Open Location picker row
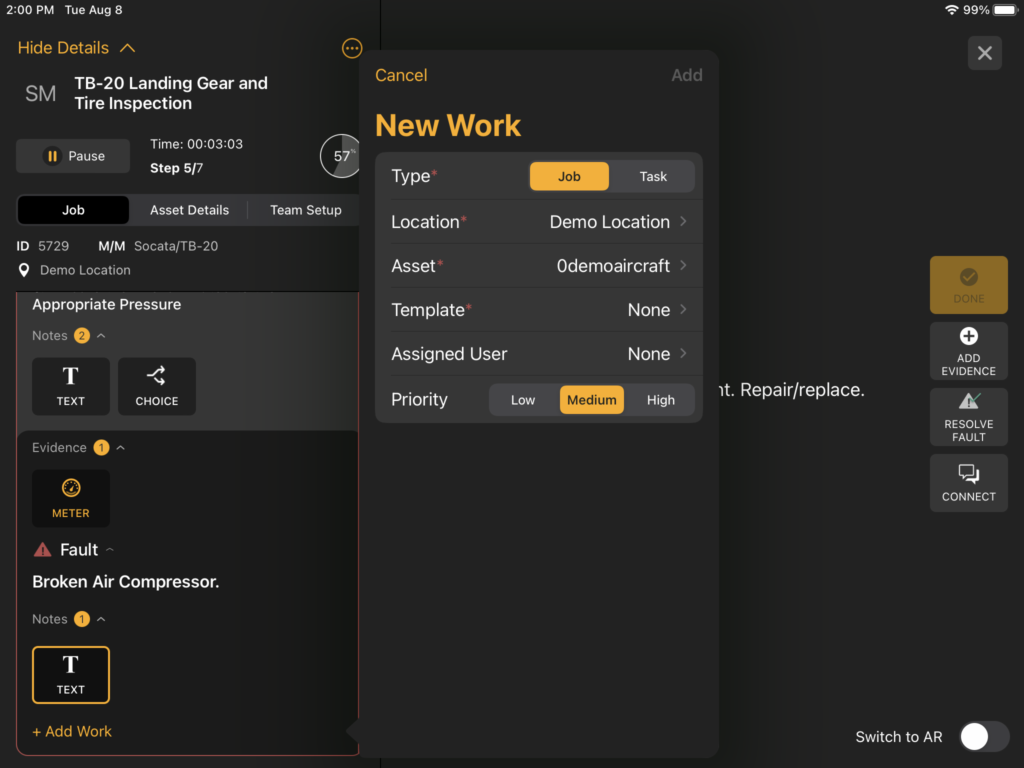 pyautogui.click(x=539, y=222)
